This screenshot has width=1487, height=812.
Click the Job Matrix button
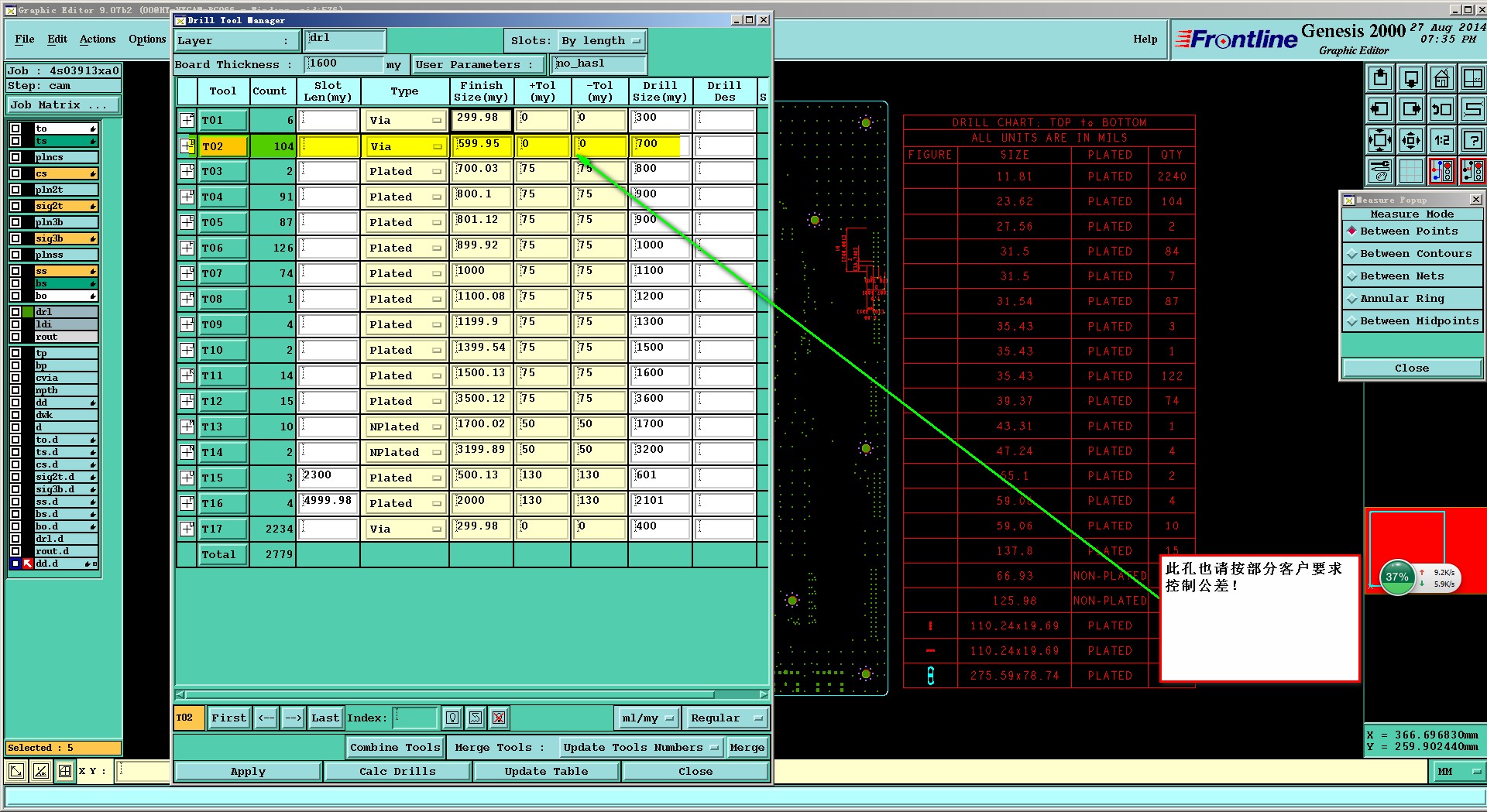point(64,104)
